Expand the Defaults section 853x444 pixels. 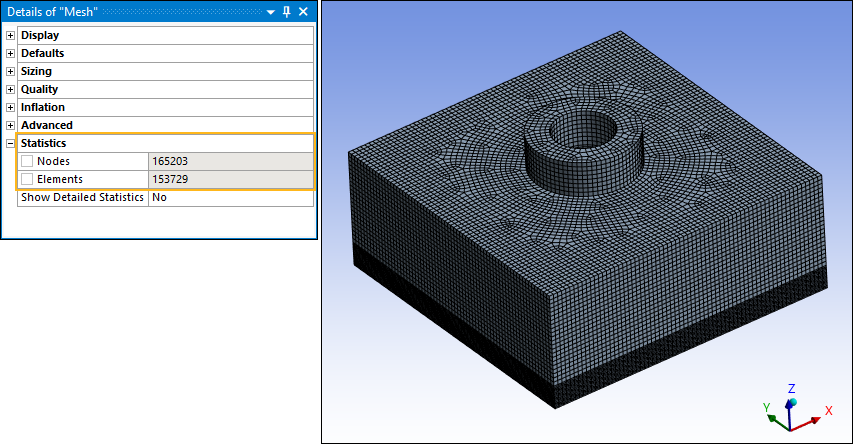[11, 53]
